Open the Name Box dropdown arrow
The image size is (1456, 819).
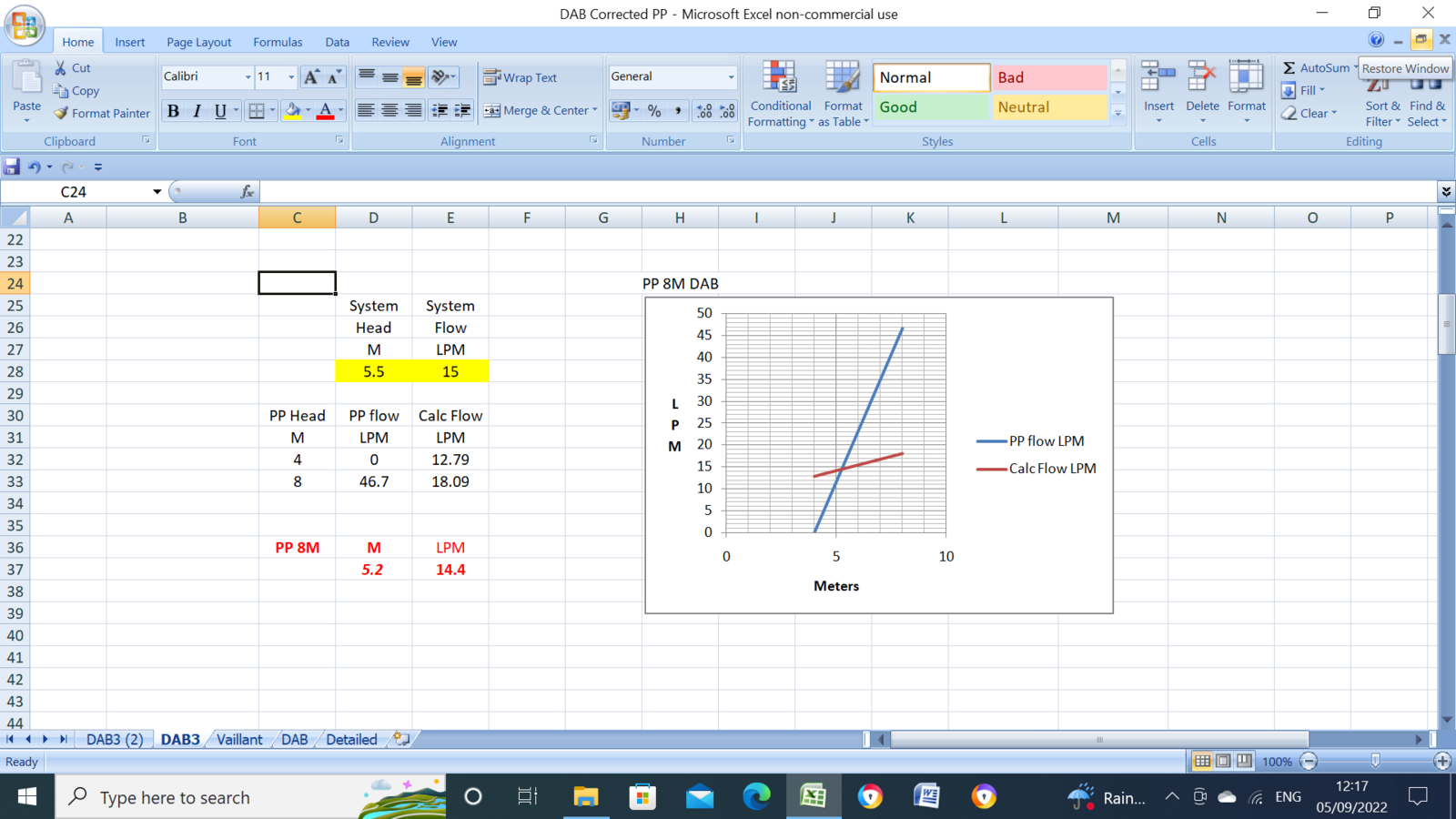[x=157, y=192]
